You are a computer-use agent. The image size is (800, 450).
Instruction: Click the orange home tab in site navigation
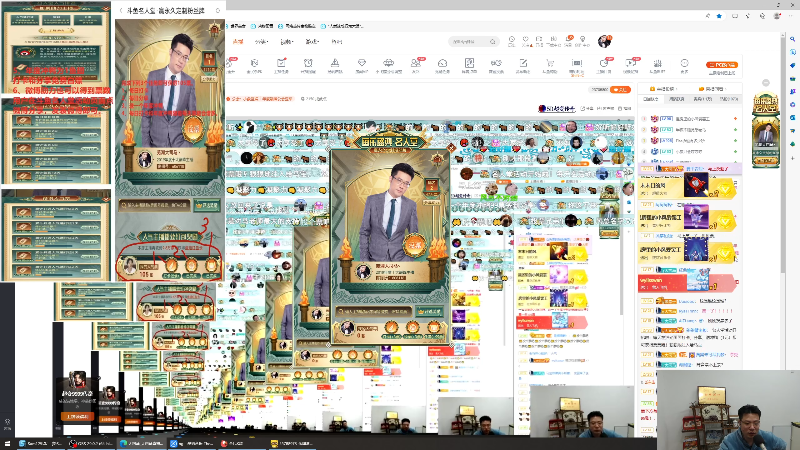click(x=238, y=41)
